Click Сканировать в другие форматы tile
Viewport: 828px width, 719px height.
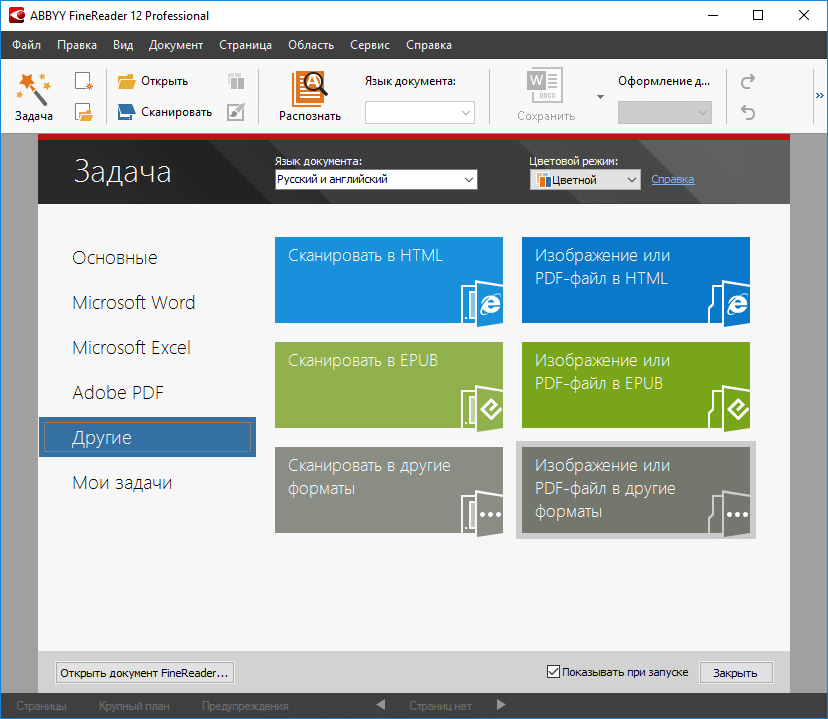(x=389, y=490)
